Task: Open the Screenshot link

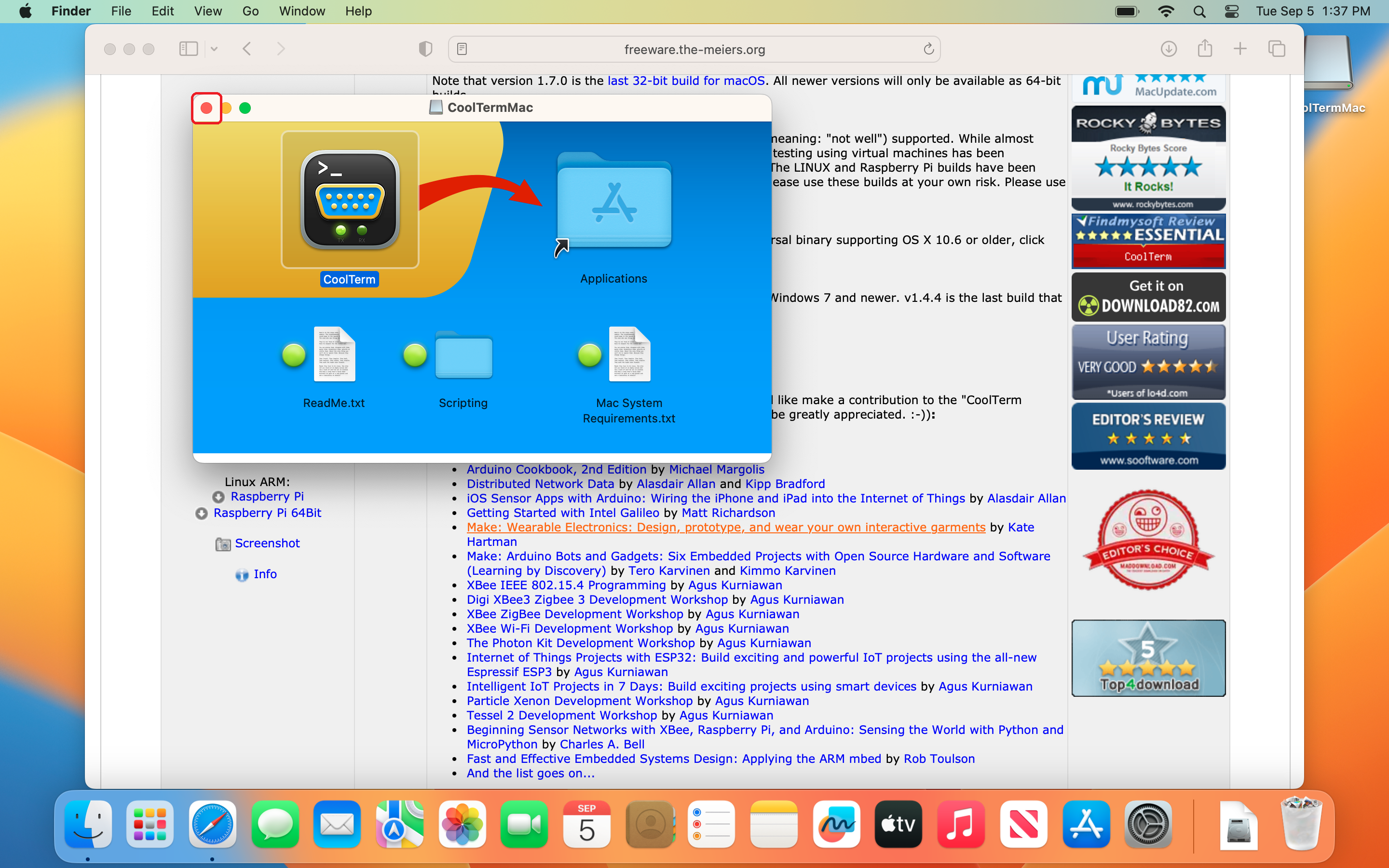Action: point(267,543)
